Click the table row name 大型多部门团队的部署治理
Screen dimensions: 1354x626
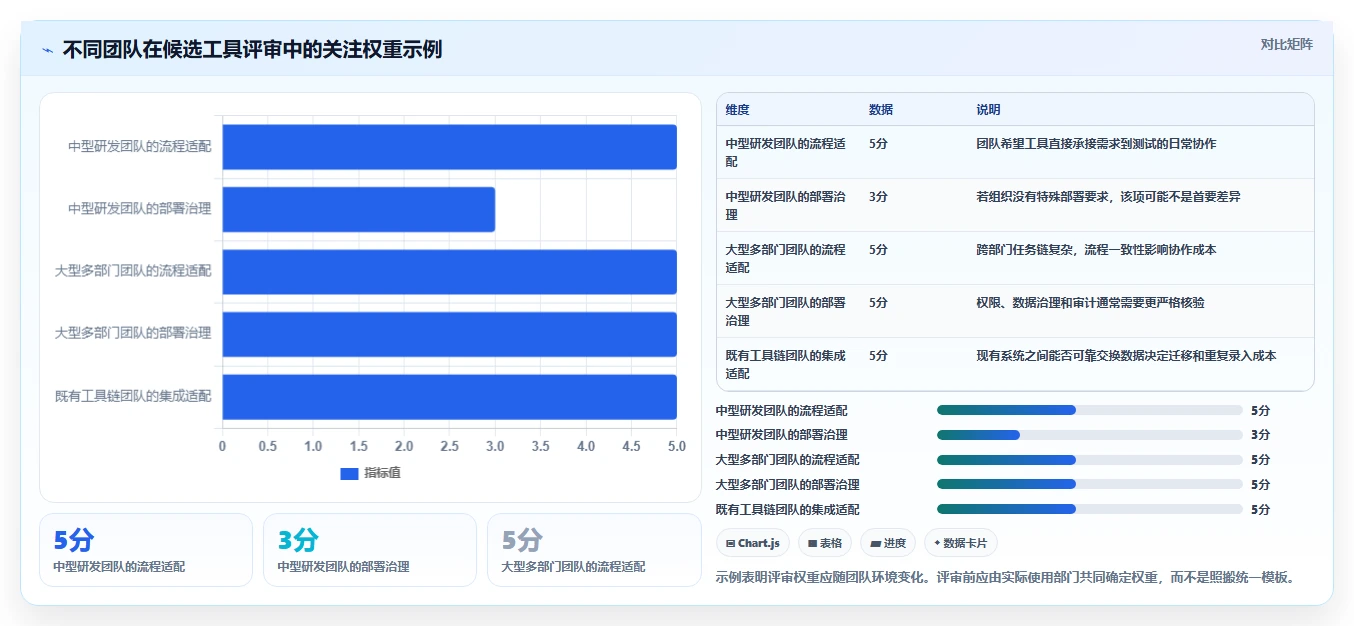785,311
